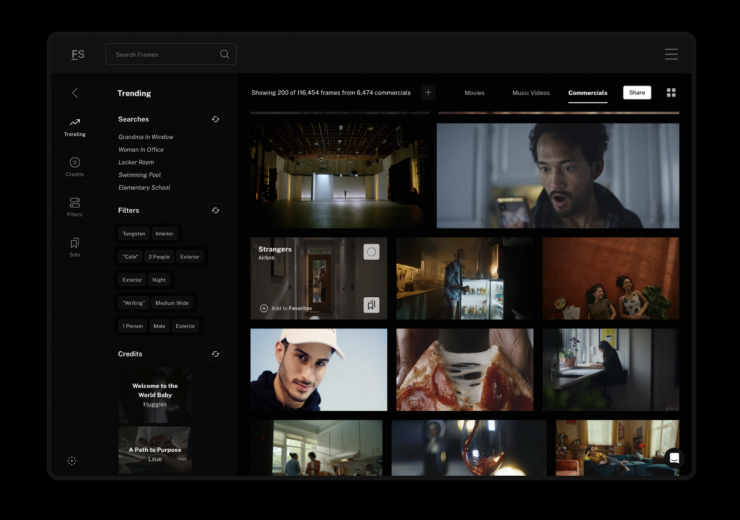740x520 pixels.
Task: Switch to grid layout view
Action: coord(671,93)
